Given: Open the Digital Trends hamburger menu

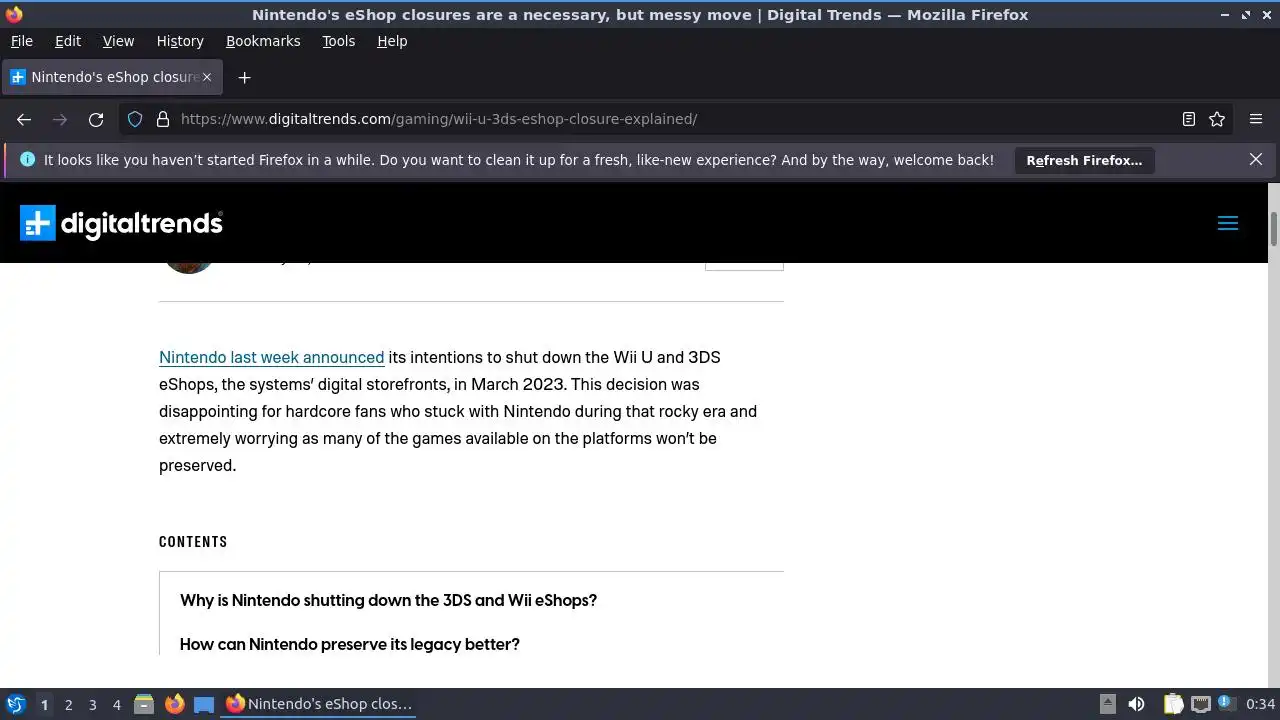Looking at the screenshot, I should click(x=1228, y=223).
